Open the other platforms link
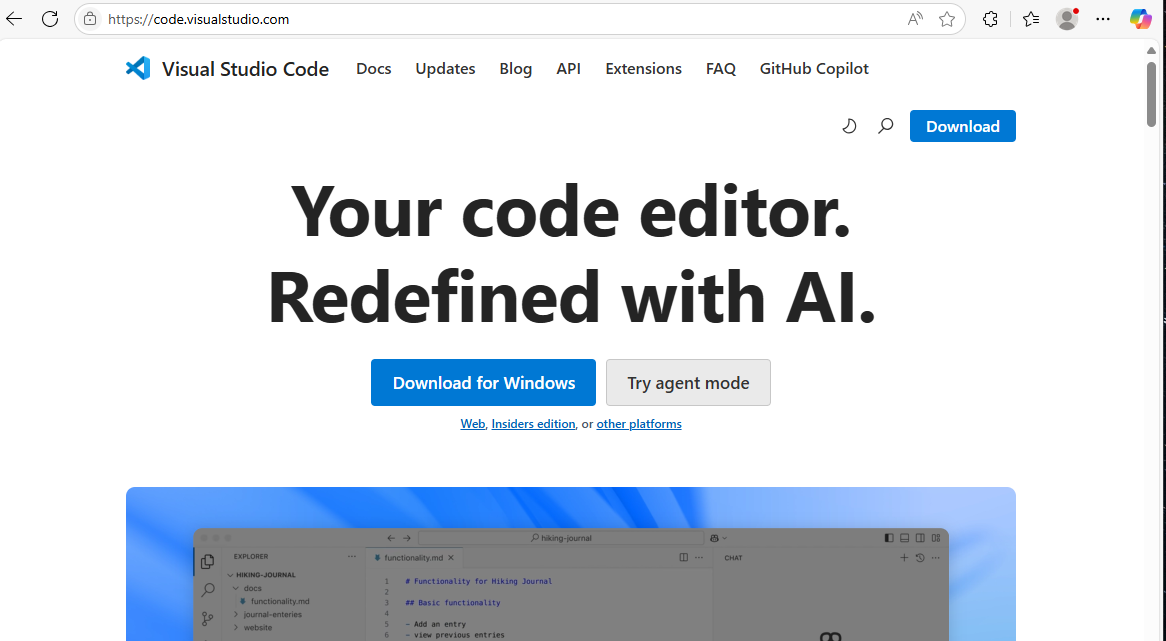Viewport: 1166px width, 641px height. tap(639, 424)
